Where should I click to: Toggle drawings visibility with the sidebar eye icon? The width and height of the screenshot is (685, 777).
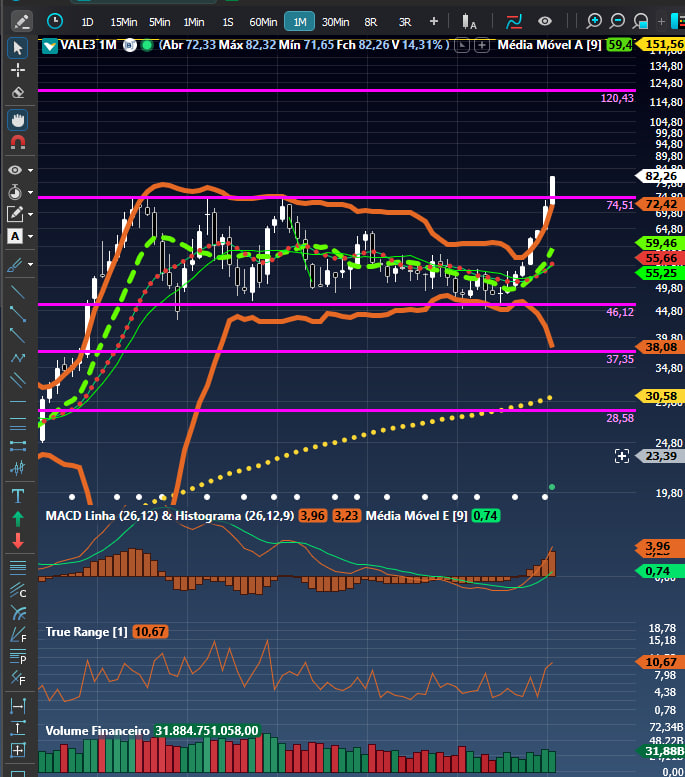pos(15,170)
